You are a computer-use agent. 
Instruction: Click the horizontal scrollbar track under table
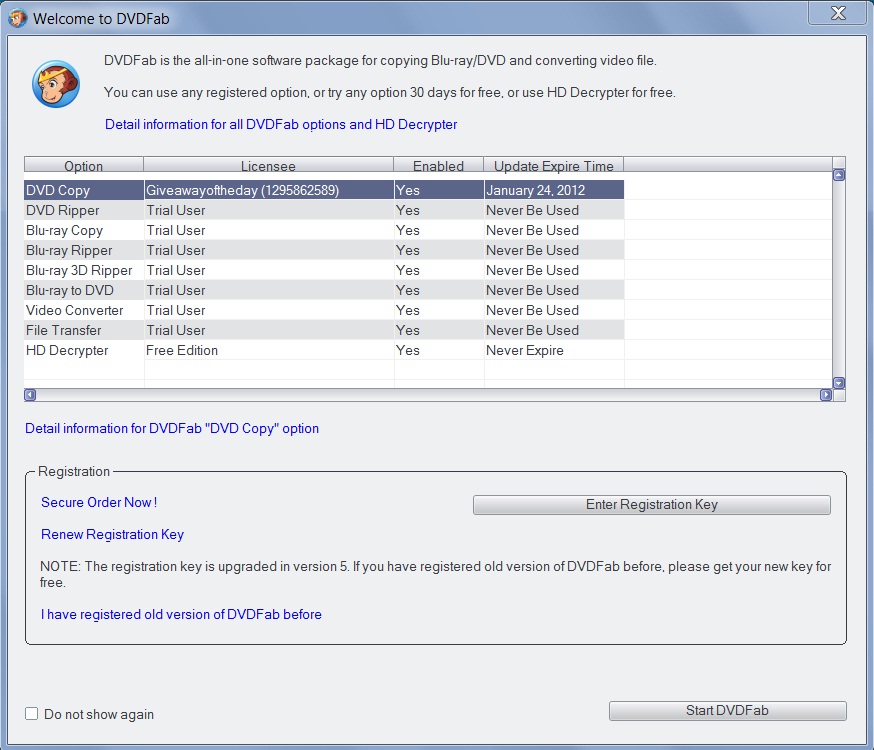(x=428, y=395)
